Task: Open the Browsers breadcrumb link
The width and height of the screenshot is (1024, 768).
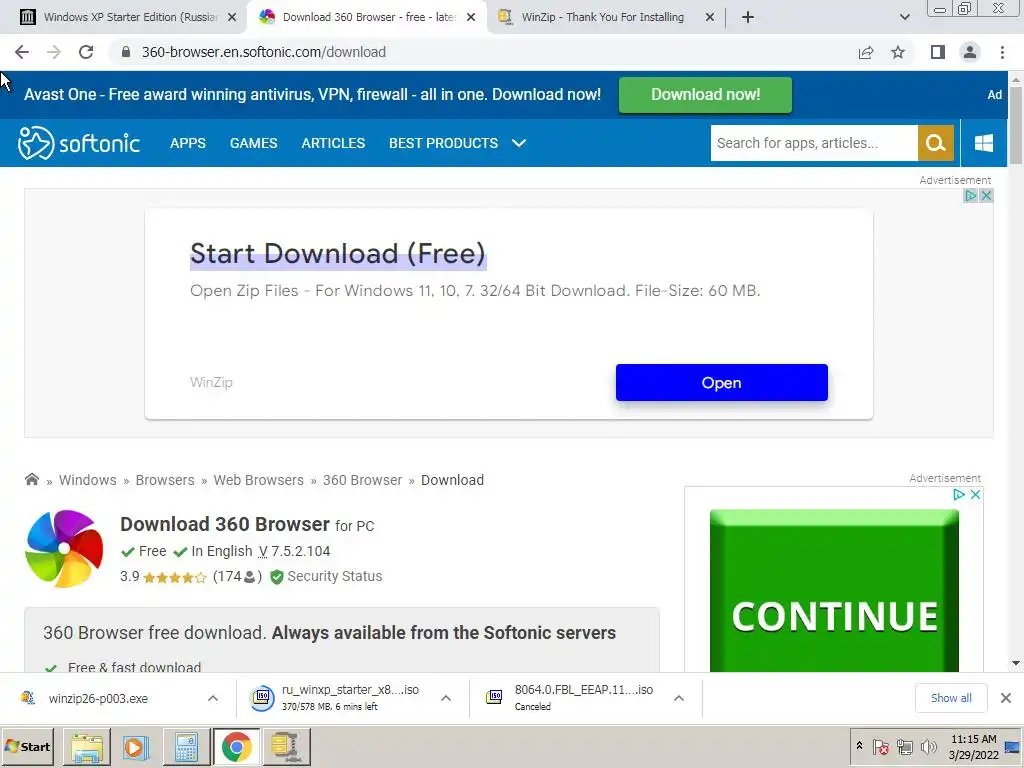Action: point(165,480)
